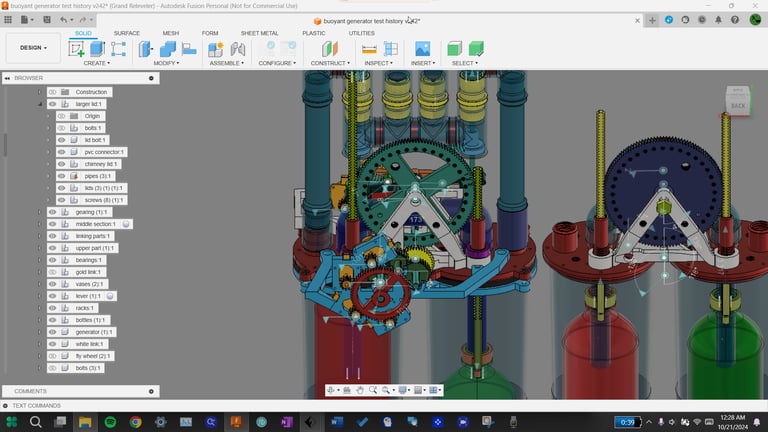Activate the Pan hand tool
The height and width of the screenshot is (432, 768).
(x=360, y=390)
